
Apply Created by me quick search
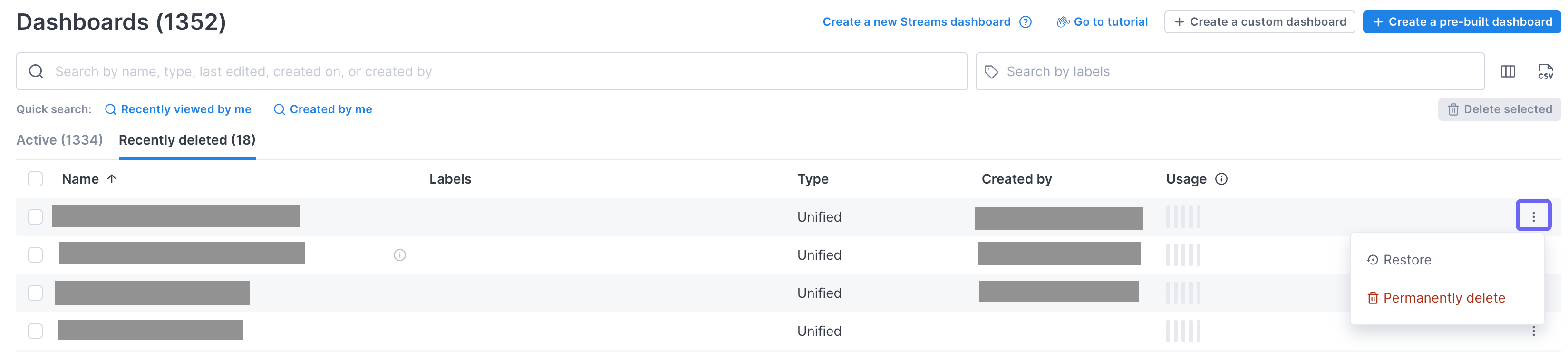pos(323,109)
